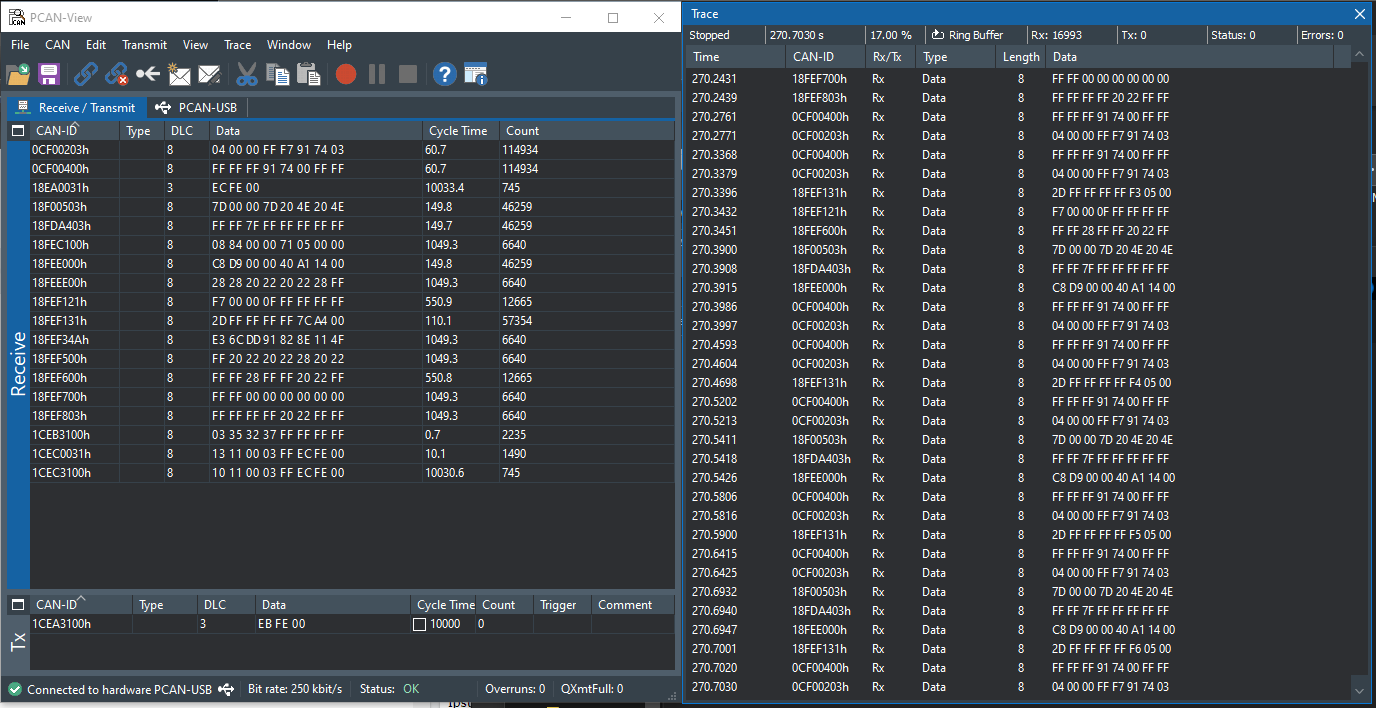Click the Connect link icon in toolbar
Viewport: 1376px width, 708px height.
(x=86, y=74)
